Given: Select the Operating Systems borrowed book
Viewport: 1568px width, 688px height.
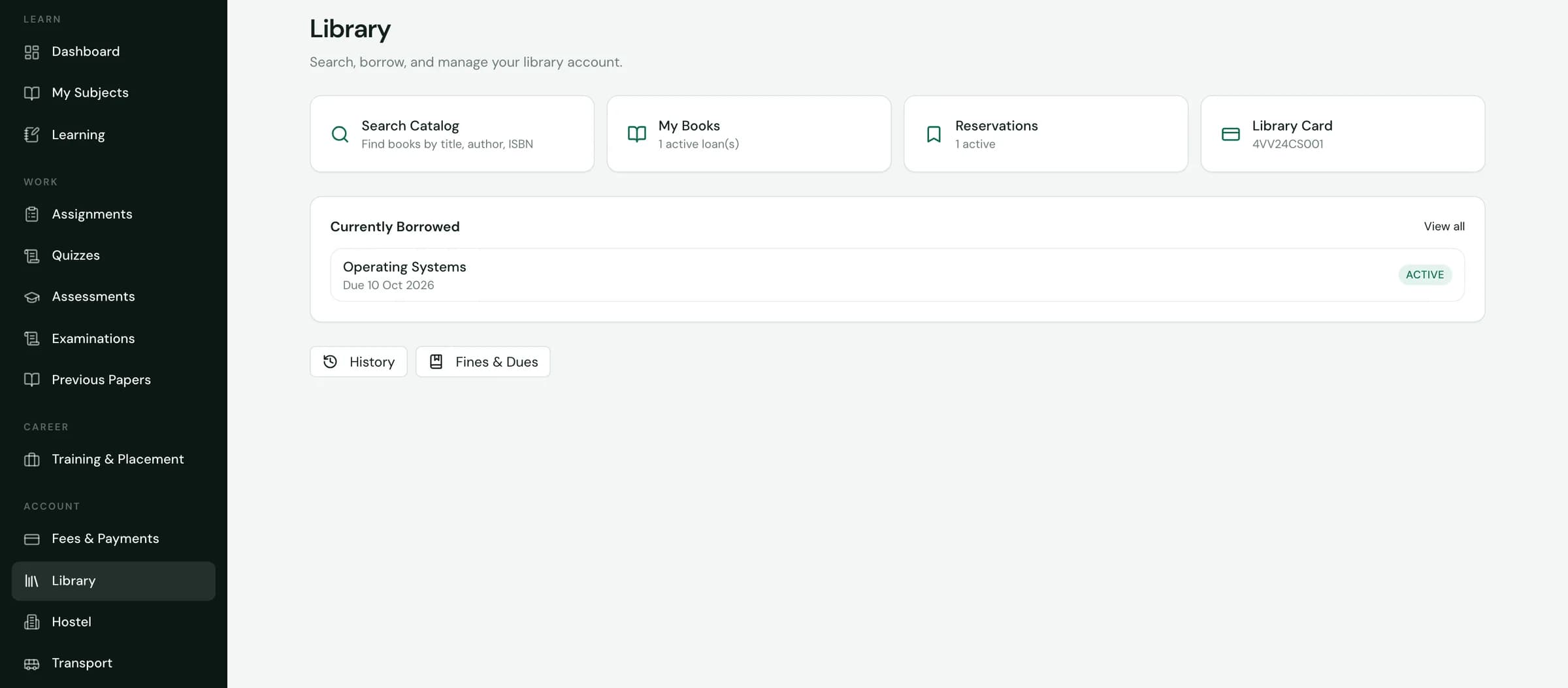Looking at the screenshot, I should 897,274.
